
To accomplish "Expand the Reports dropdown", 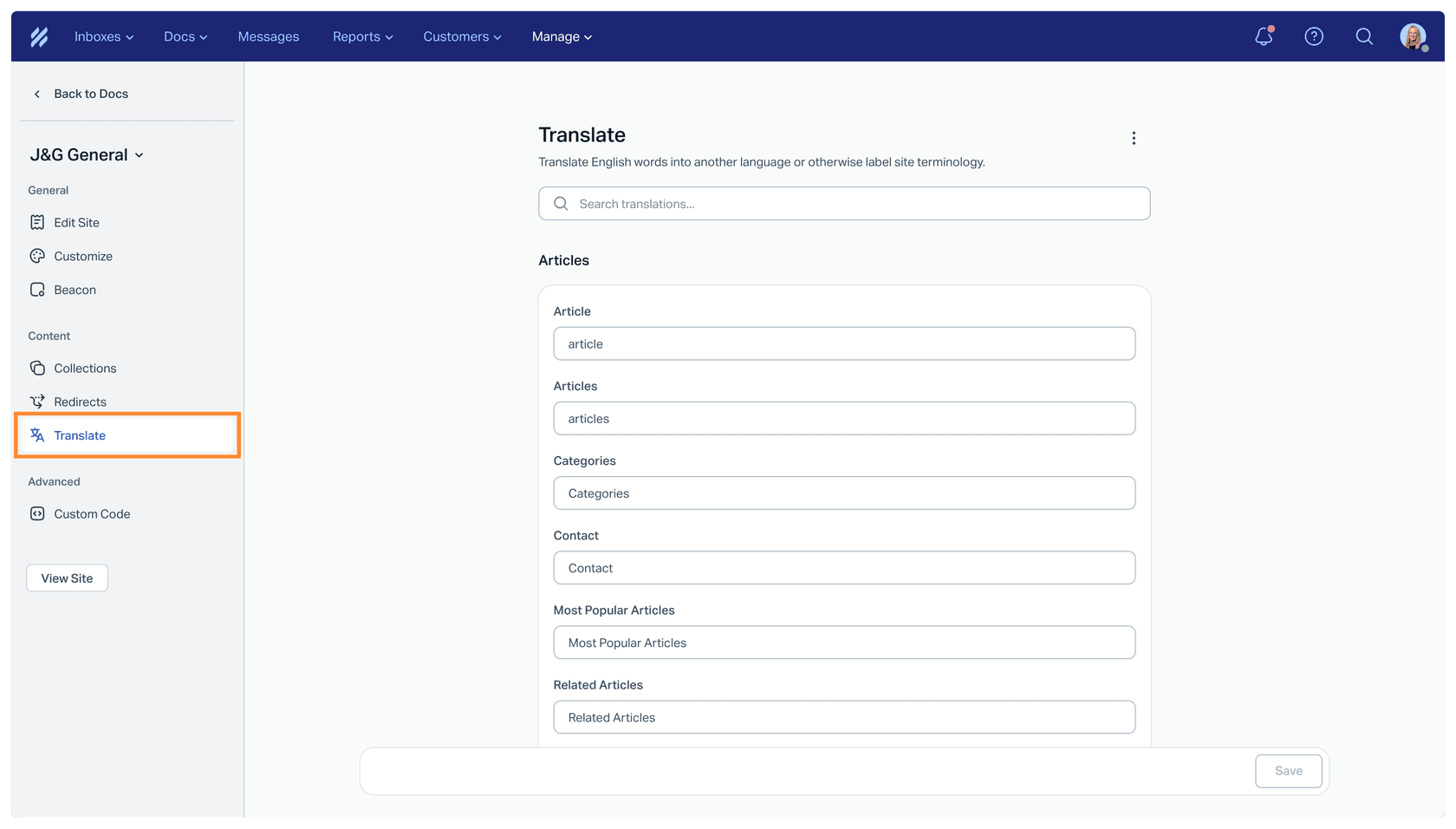I will pos(363,36).
